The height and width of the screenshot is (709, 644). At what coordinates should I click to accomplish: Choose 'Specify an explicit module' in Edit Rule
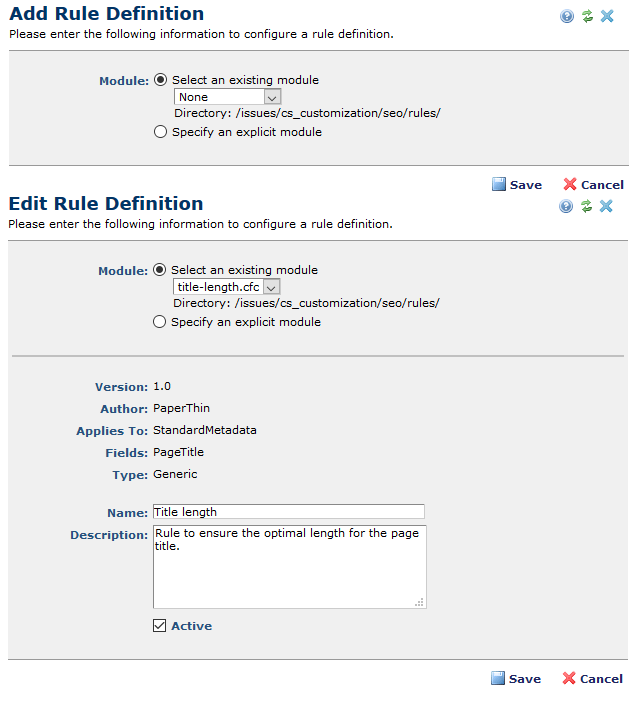point(160,322)
